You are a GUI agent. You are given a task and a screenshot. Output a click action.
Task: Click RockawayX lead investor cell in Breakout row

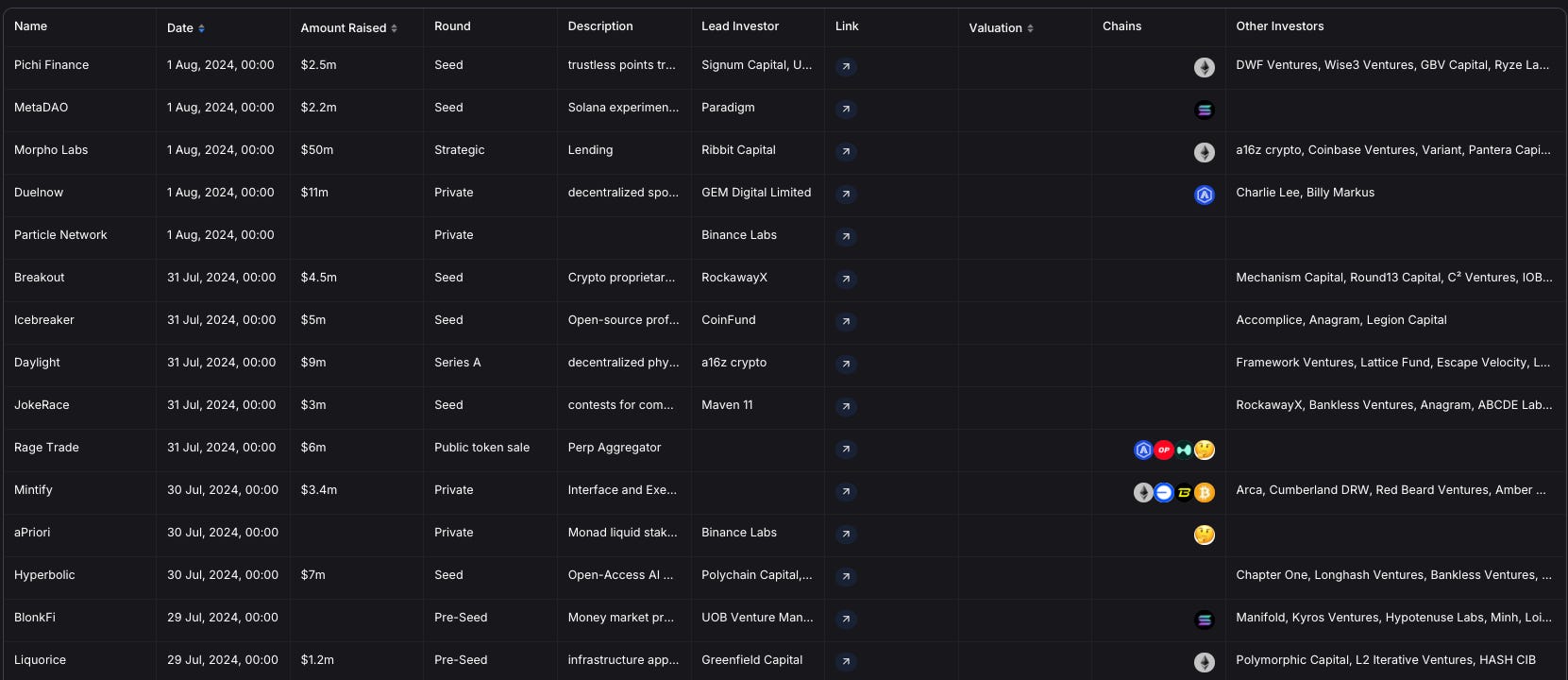coord(734,278)
